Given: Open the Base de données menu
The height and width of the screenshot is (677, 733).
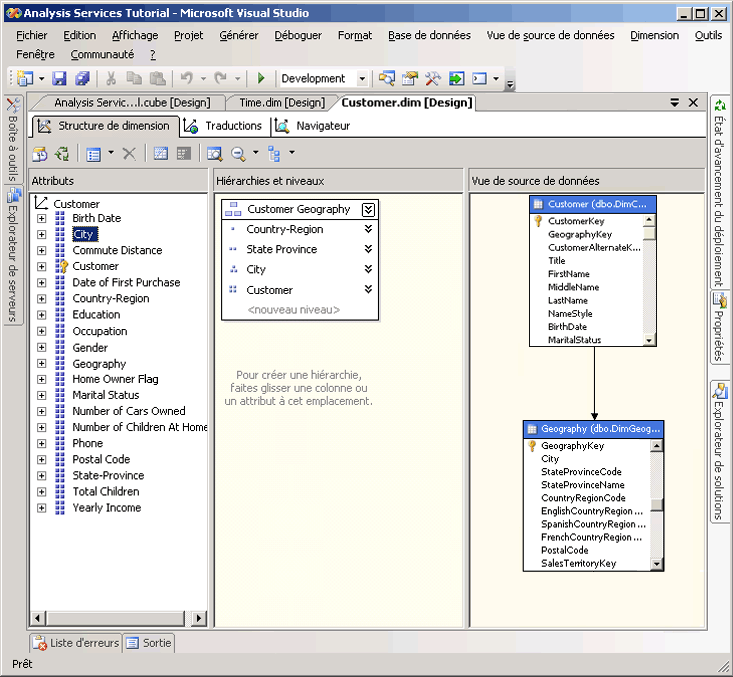Looking at the screenshot, I should [x=429, y=36].
